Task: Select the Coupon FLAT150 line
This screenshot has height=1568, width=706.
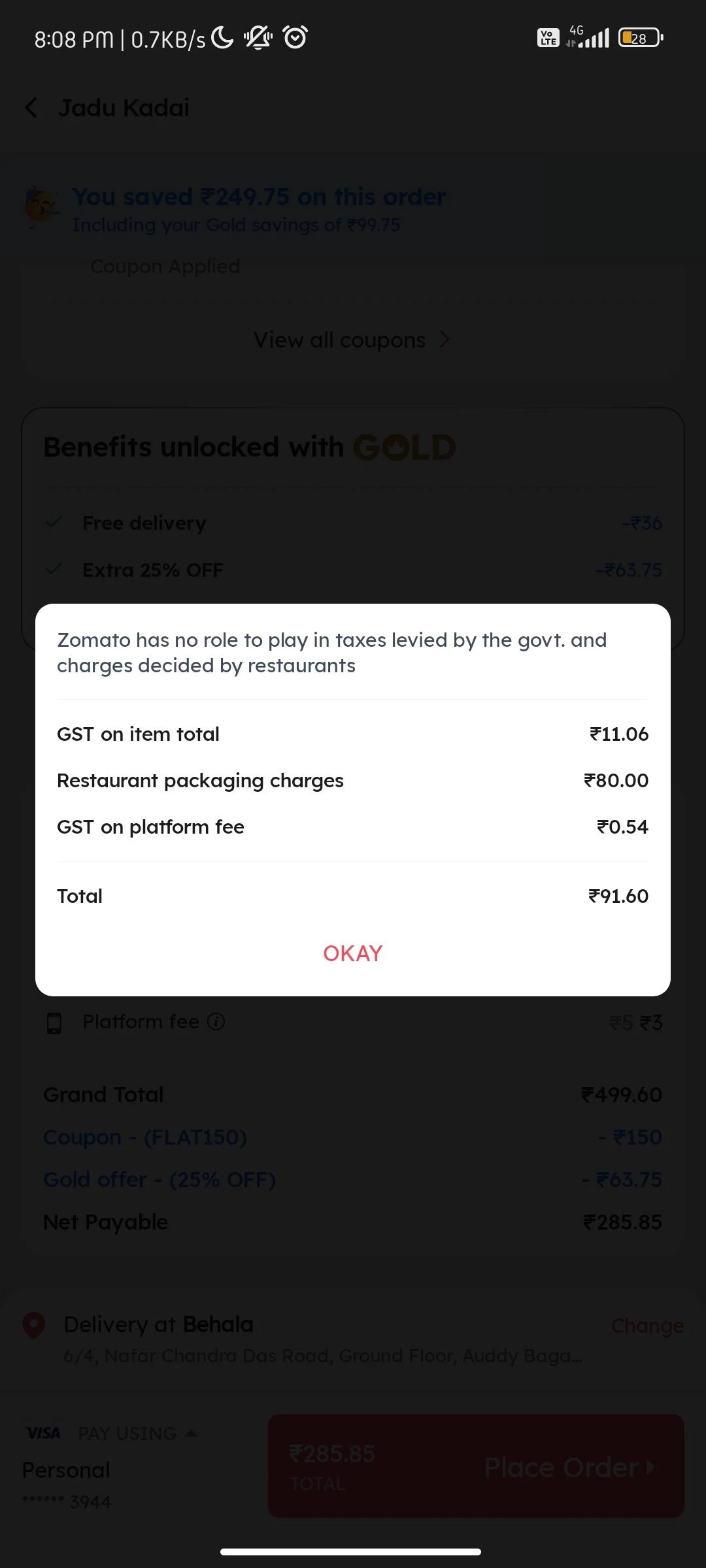Action: 145,1137
